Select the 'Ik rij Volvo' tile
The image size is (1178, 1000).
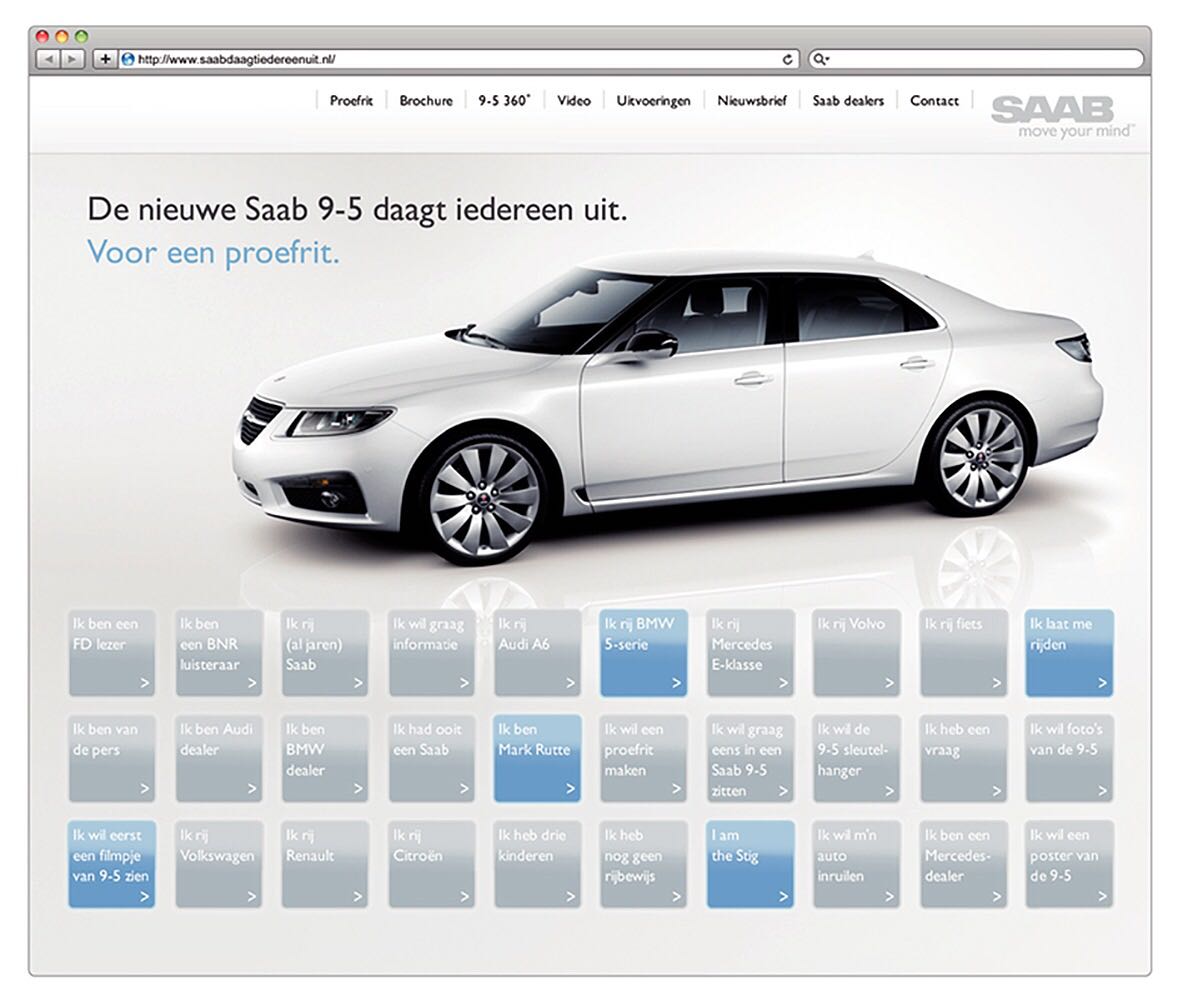[x=856, y=653]
